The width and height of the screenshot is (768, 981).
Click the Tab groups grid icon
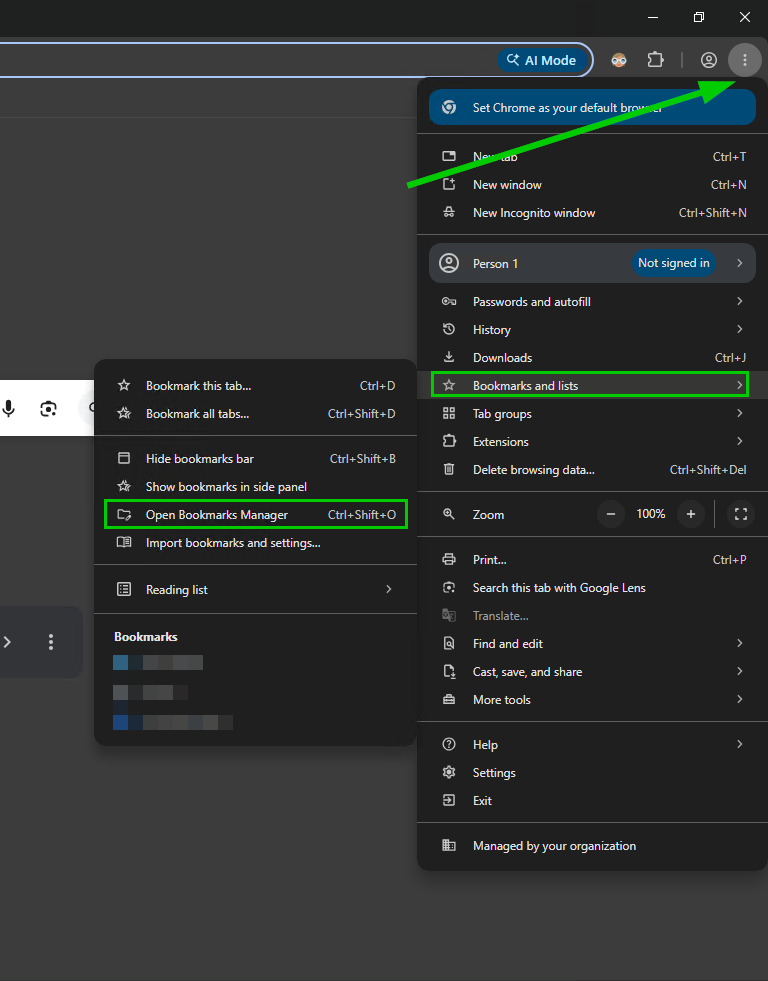coord(449,413)
